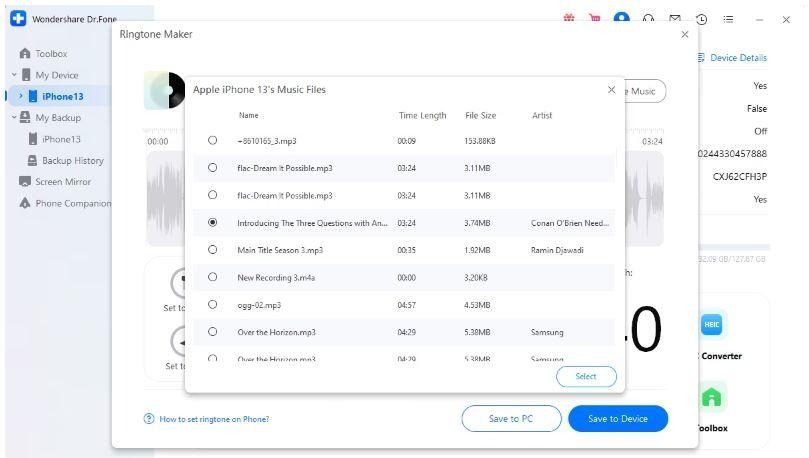Open Screen Mirror in the sidebar

[x=62, y=182]
